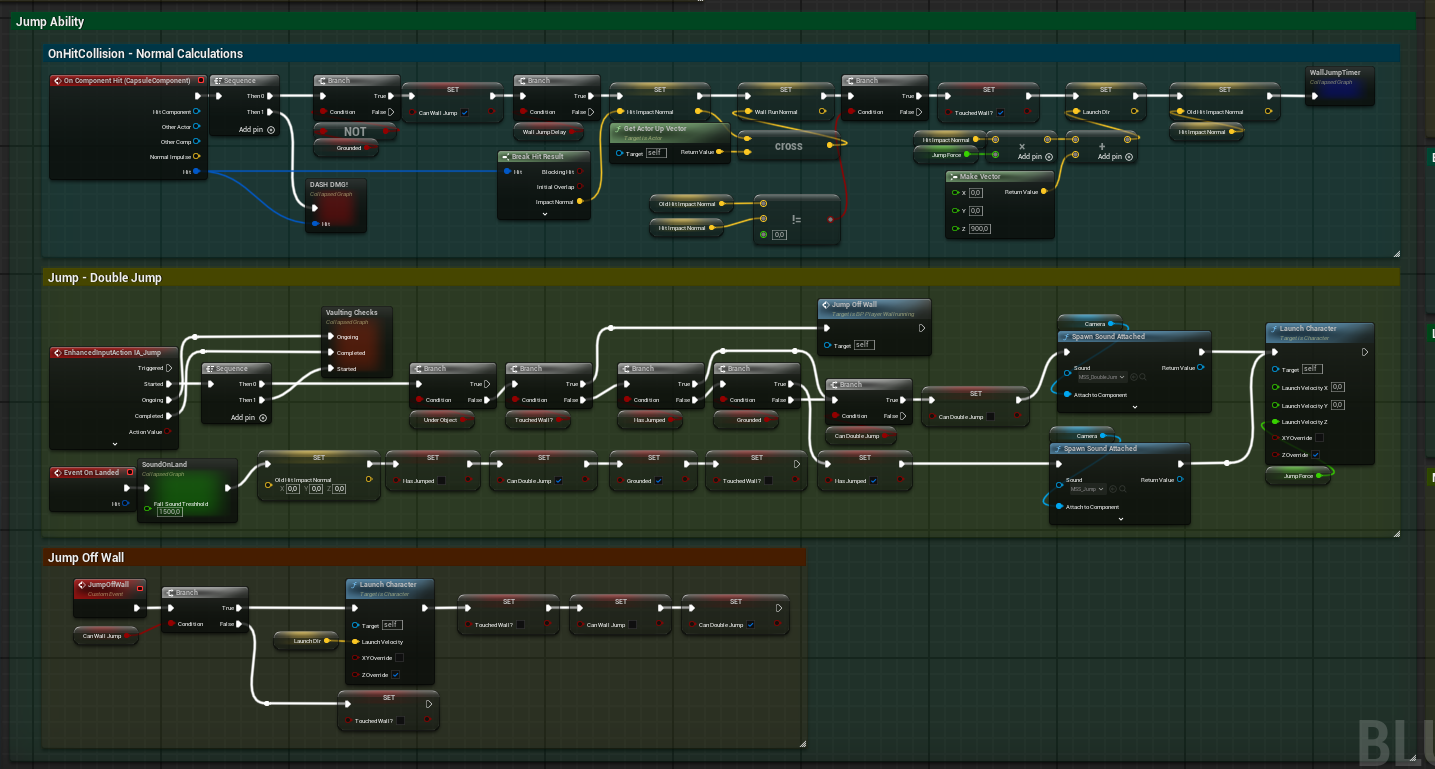
Task: Click the Fall Sound Treshhold value field
Action: click(x=170, y=512)
